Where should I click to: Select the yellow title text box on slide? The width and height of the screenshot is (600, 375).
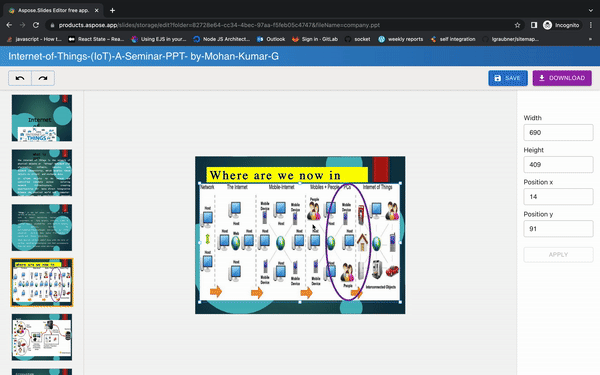click(x=287, y=175)
